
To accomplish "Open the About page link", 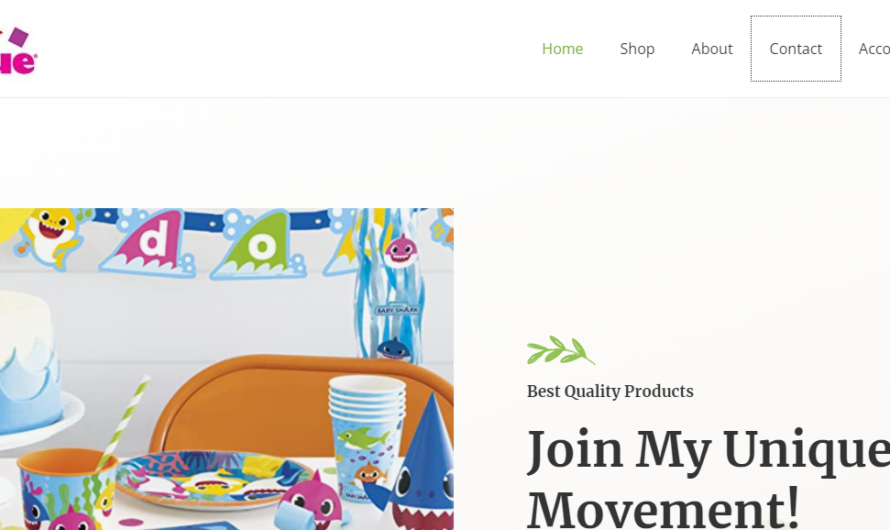I will (712, 49).
